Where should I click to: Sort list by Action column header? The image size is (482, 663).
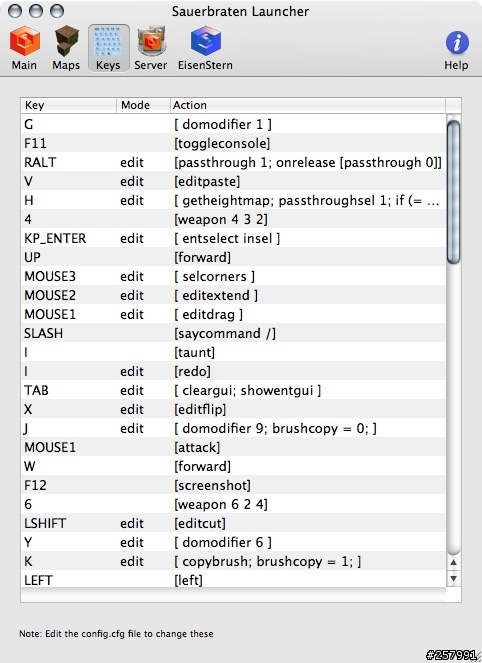click(308, 105)
